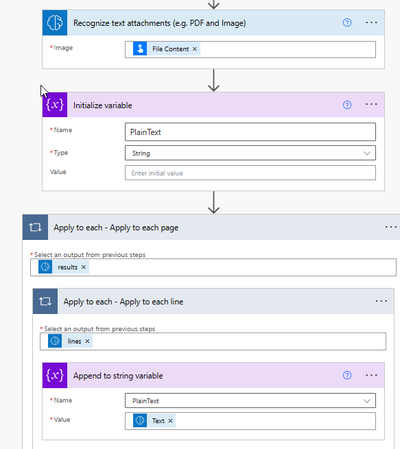Viewport: 400px width, 449px height.
Task: Open the Recognize text attachments ellipsis menu
Action: click(371, 22)
